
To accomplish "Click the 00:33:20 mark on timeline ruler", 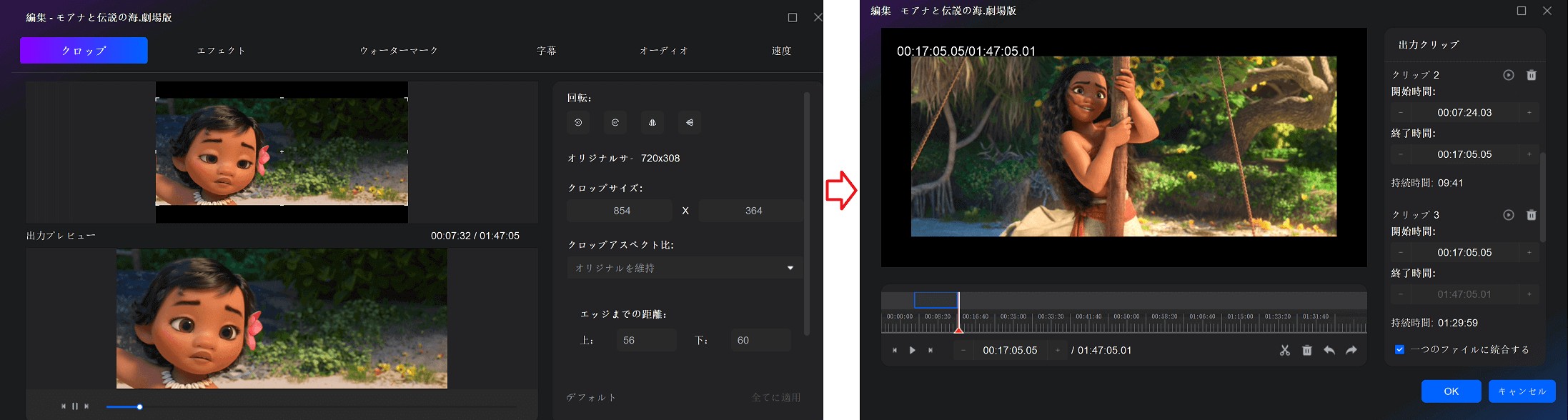I will pos(1051,316).
